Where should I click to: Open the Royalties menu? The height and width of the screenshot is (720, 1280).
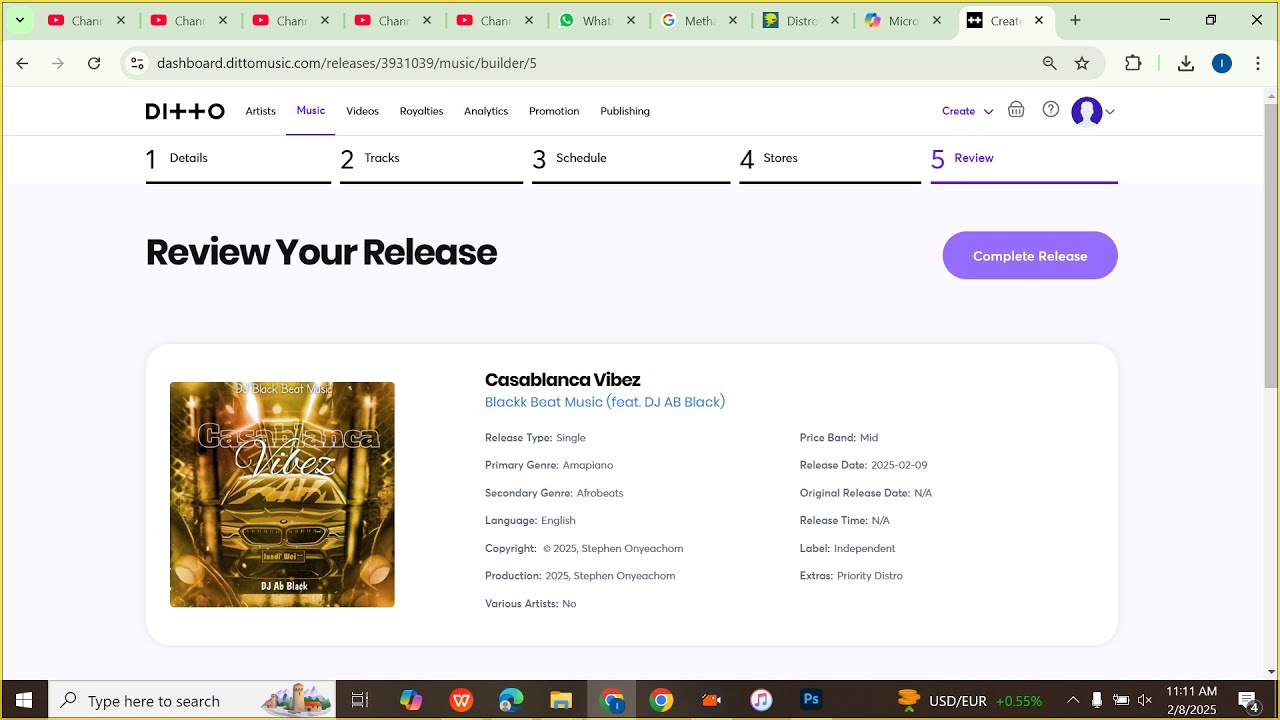421,111
